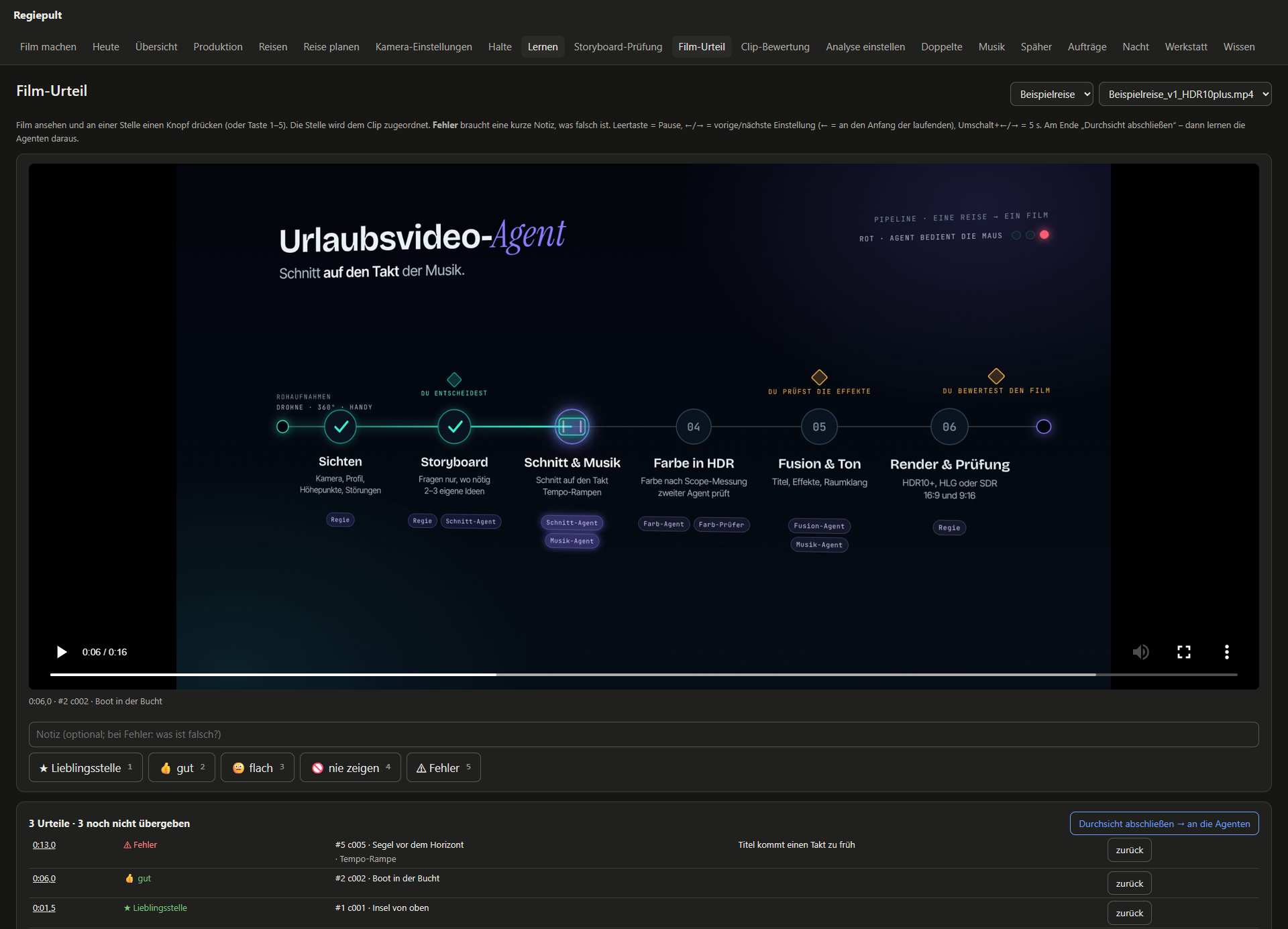The image size is (1288, 929).
Task: Go to the Übersicht tab
Action: pyautogui.click(x=156, y=47)
